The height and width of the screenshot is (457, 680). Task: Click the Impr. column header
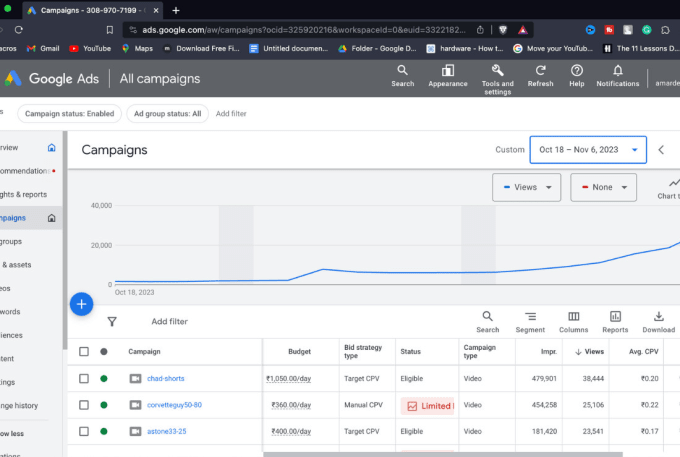click(549, 352)
